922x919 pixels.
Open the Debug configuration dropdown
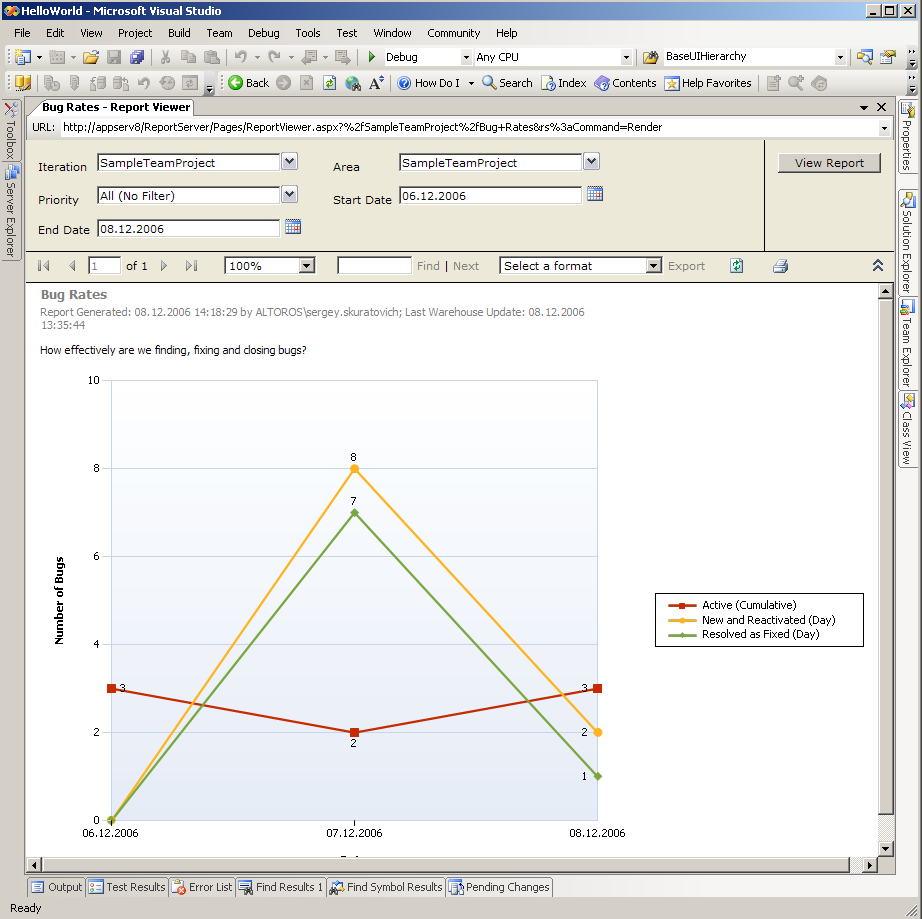466,57
